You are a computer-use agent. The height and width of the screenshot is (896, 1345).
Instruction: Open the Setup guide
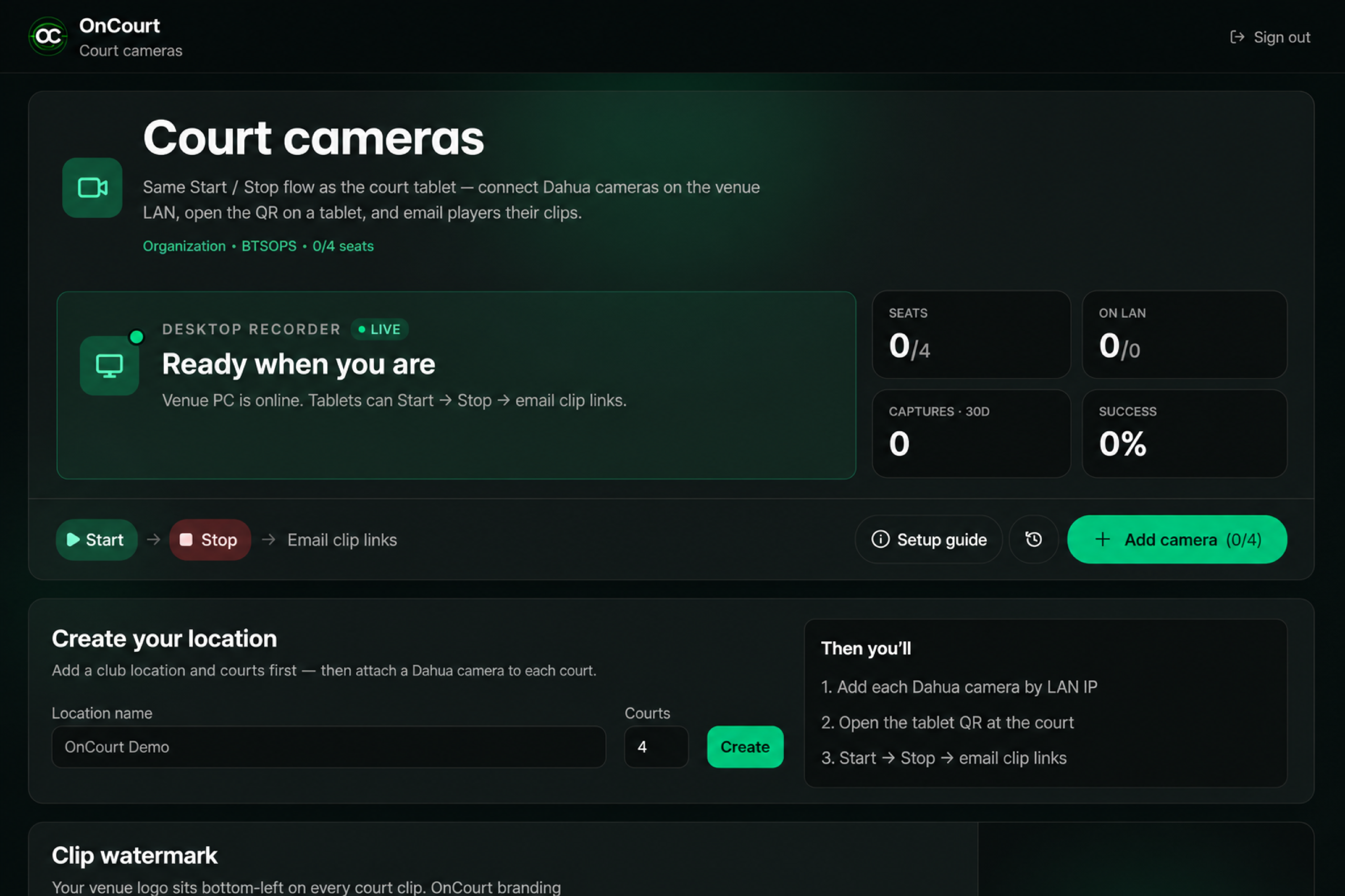(x=929, y=539)
